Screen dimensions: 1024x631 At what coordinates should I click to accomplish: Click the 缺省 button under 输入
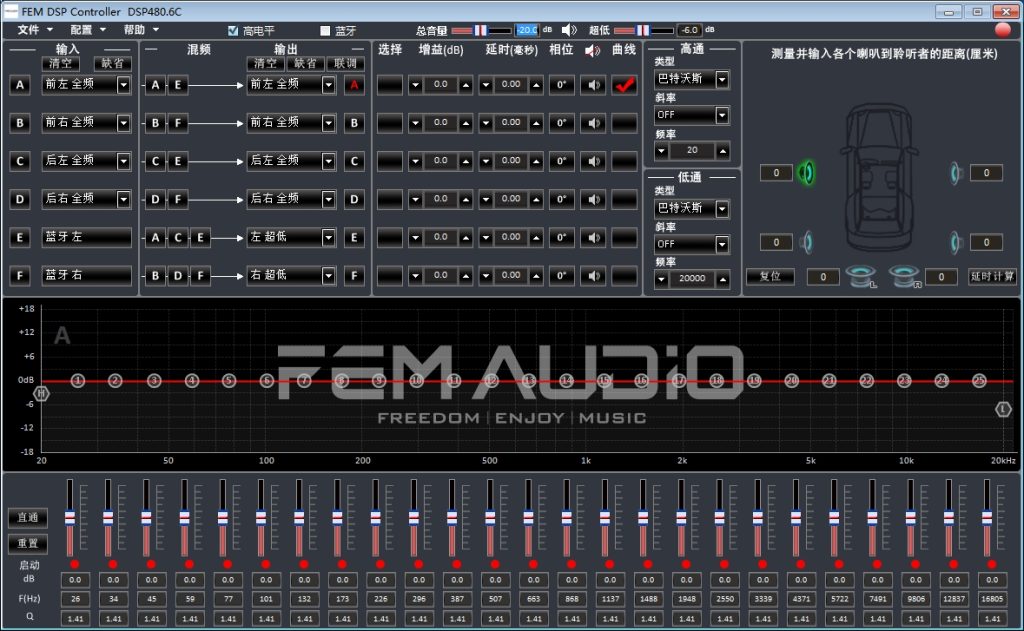coord(112,63)
